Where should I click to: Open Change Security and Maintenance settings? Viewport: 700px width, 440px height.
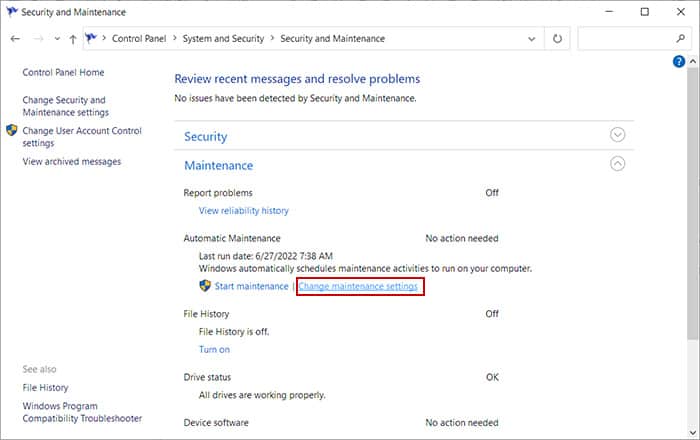coord(66,106)
